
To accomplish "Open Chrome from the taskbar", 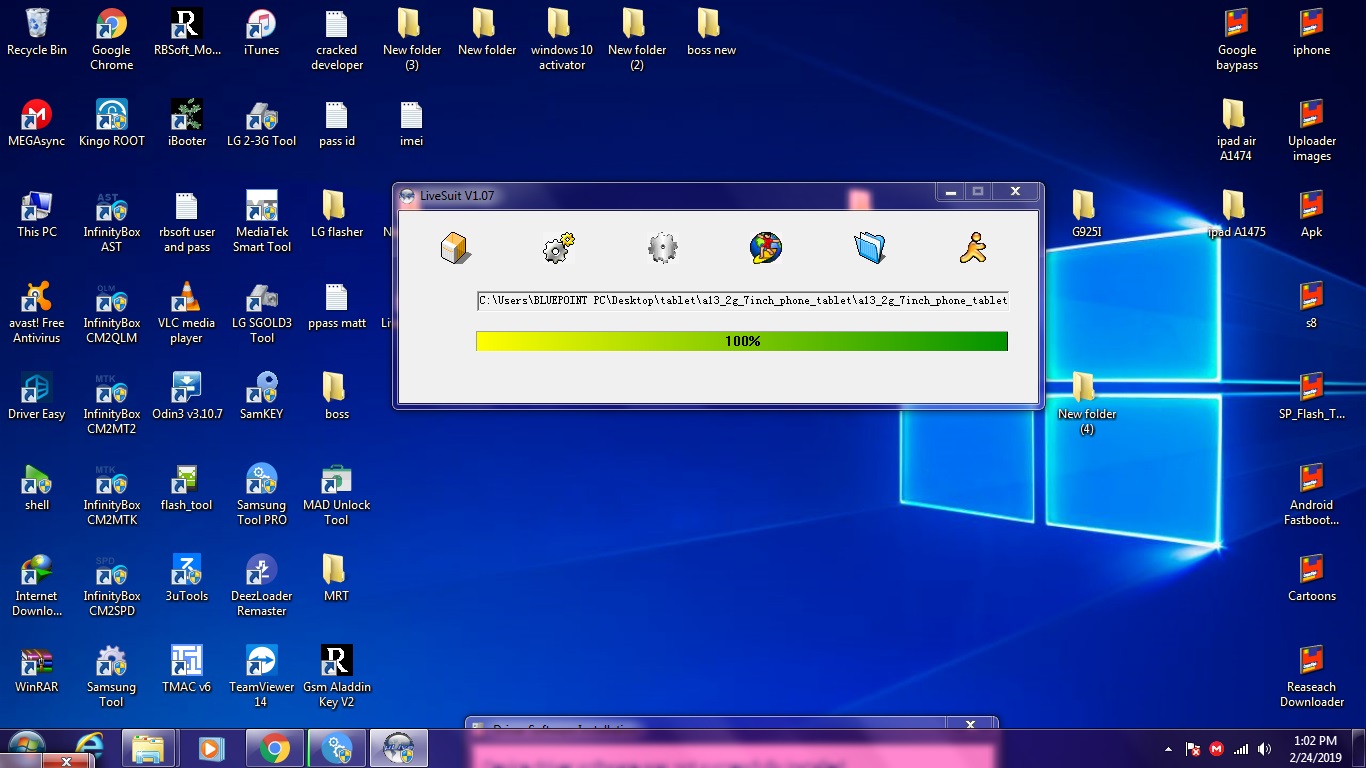I will tap(274, 748).
